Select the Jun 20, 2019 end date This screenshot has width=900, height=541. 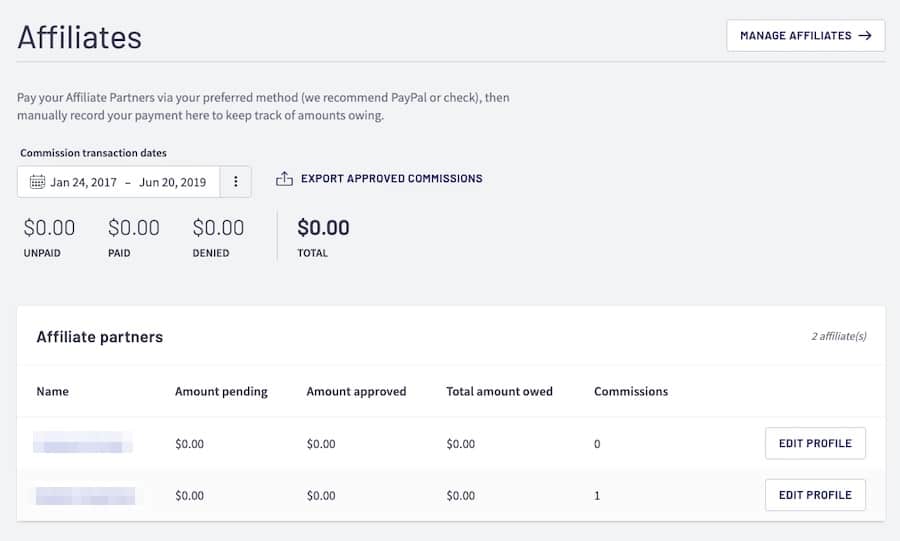click(172, 182)
